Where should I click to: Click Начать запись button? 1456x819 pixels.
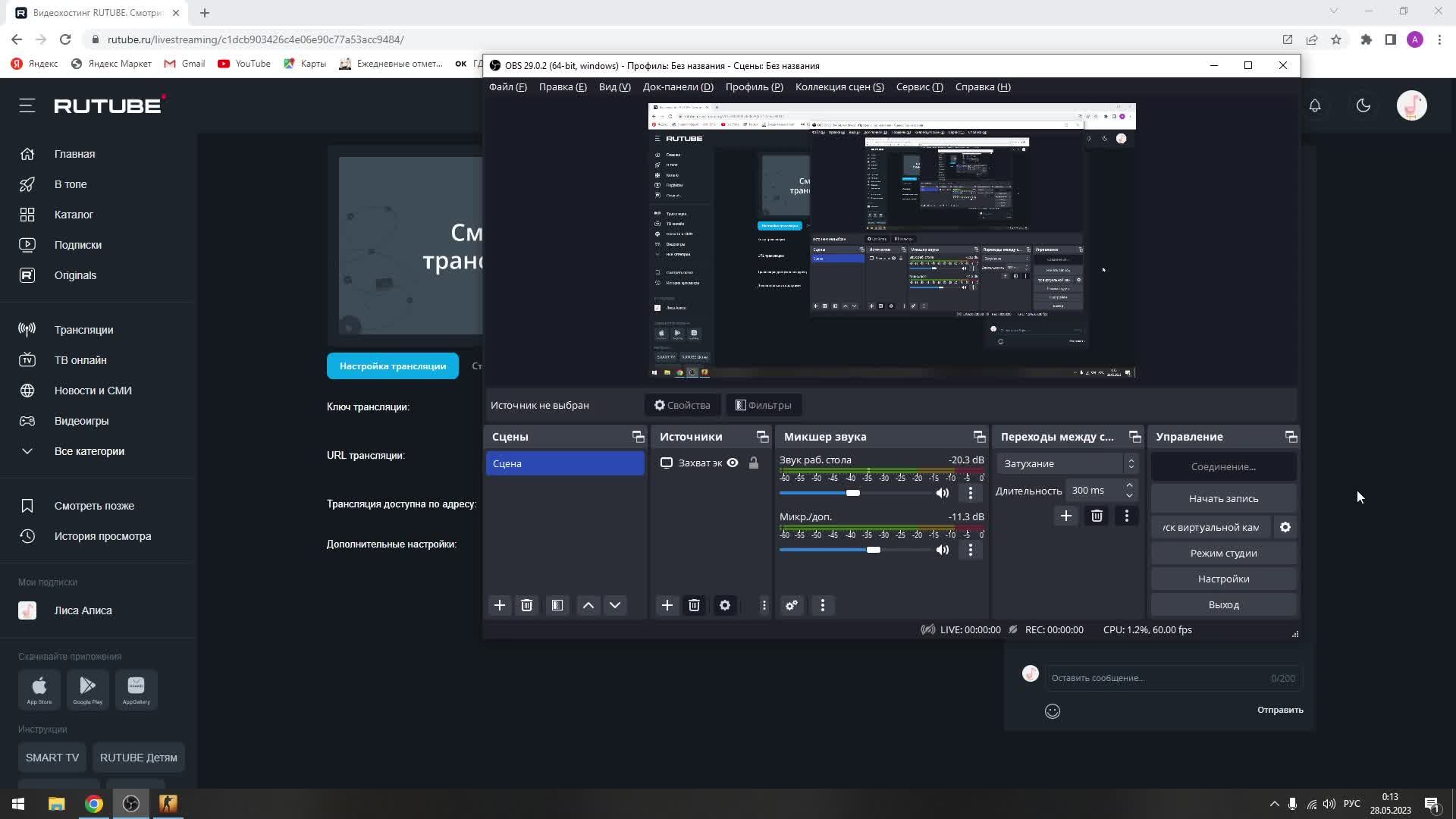[1223, 498]
